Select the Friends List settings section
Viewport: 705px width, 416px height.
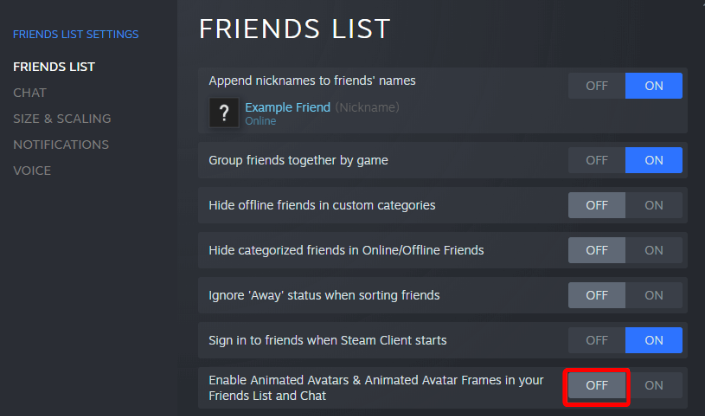pyautogui.click(x=54, y=67)
